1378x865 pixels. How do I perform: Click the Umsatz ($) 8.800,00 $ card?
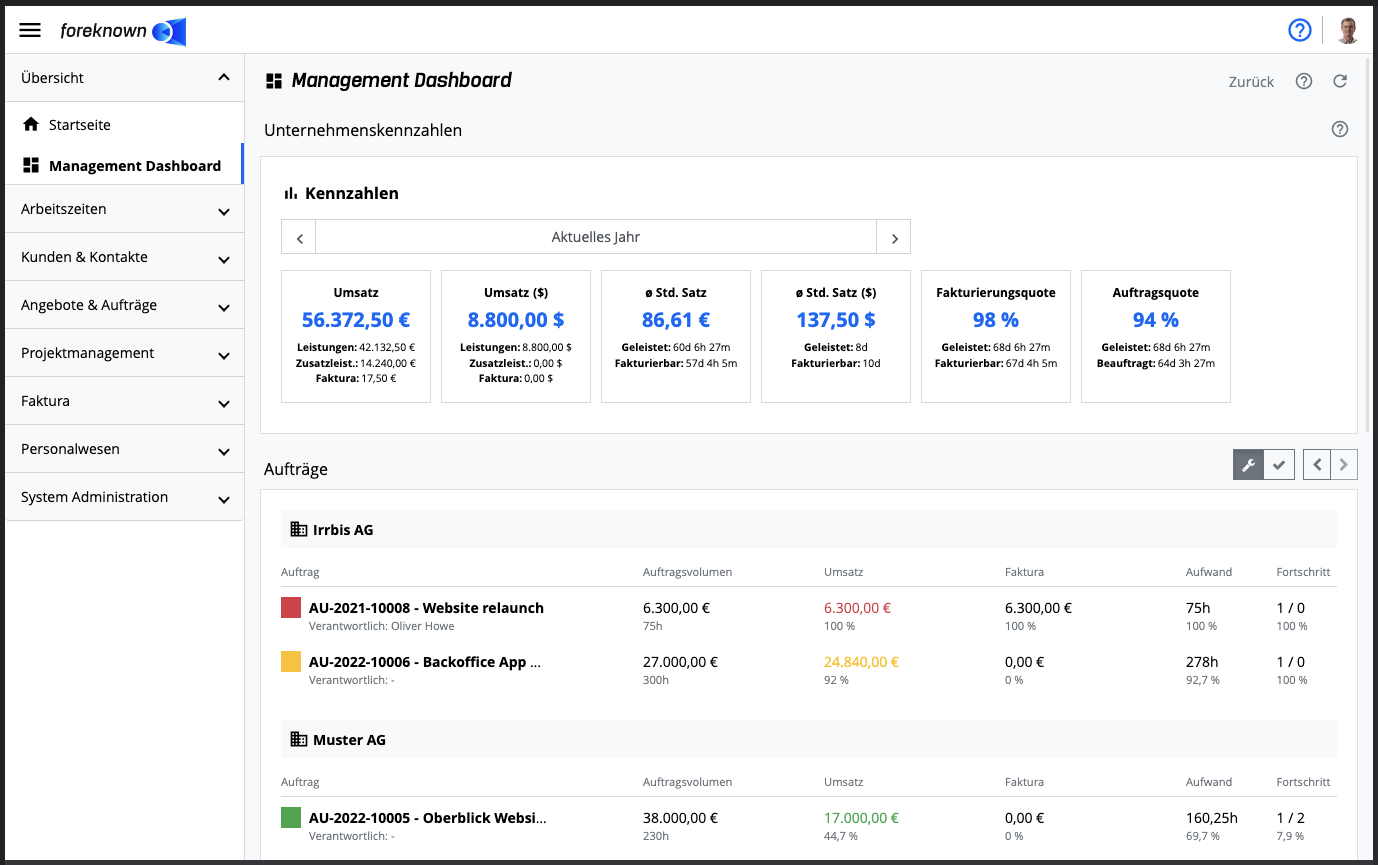click(516, 336)
